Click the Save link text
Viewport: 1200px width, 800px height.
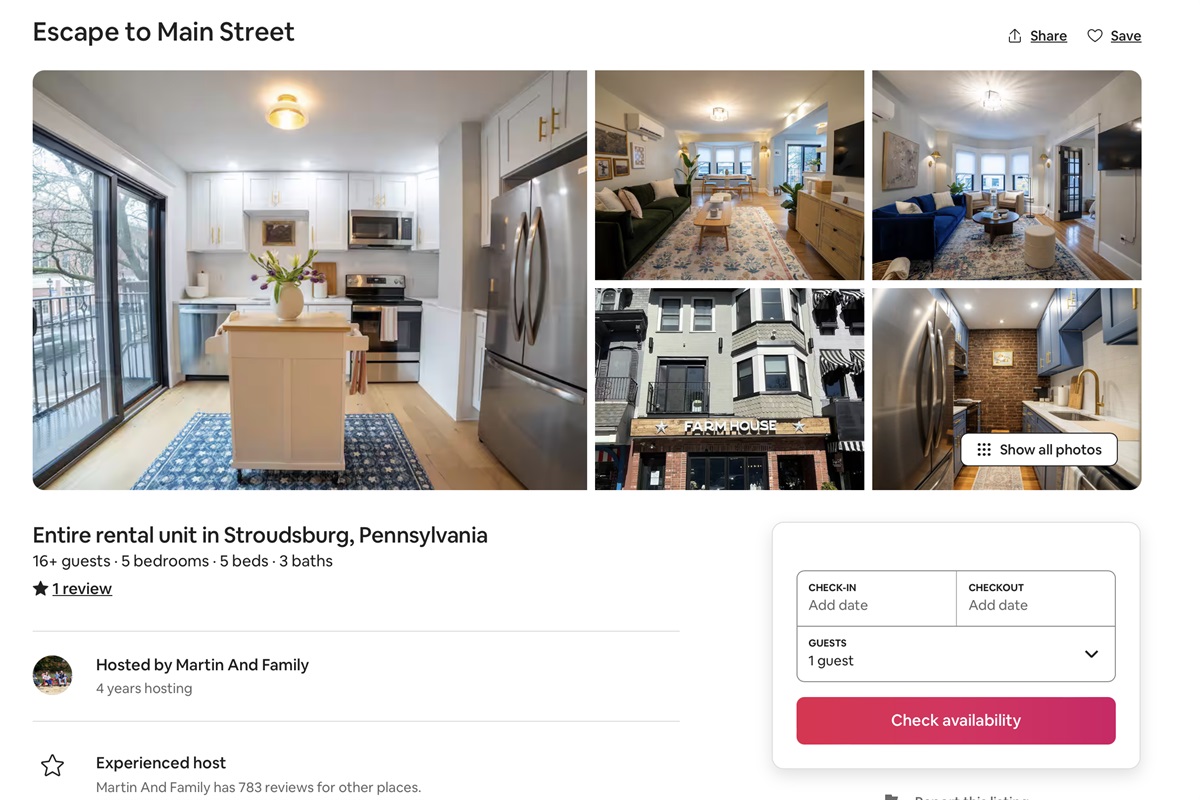click(1125, 36)
